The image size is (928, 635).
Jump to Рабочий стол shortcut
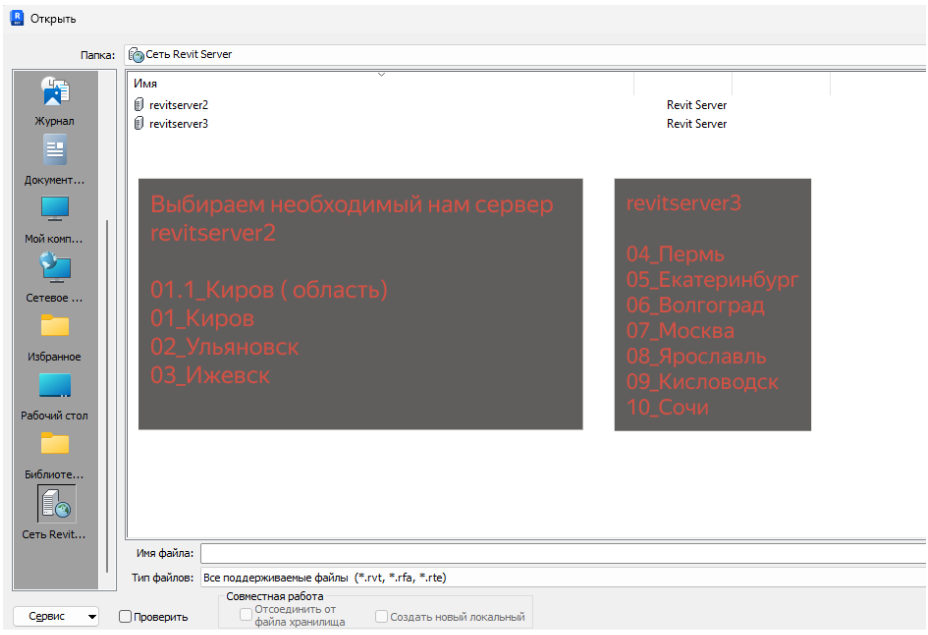click(54, 397)
